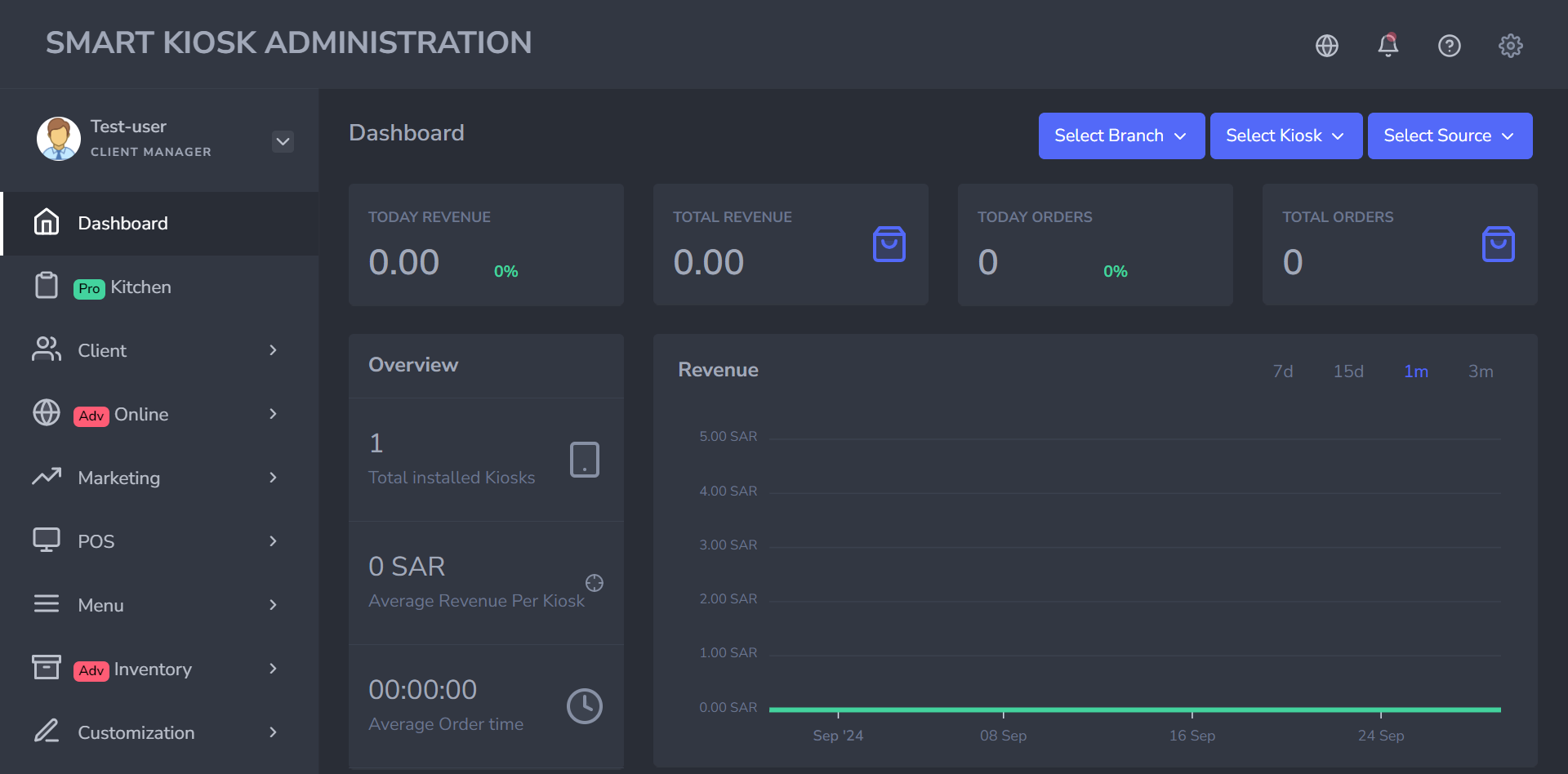Image resolution: width=1568 pixels, height=774 pixels.
Task: Click the Customization pencil icon
Action: 47,731
